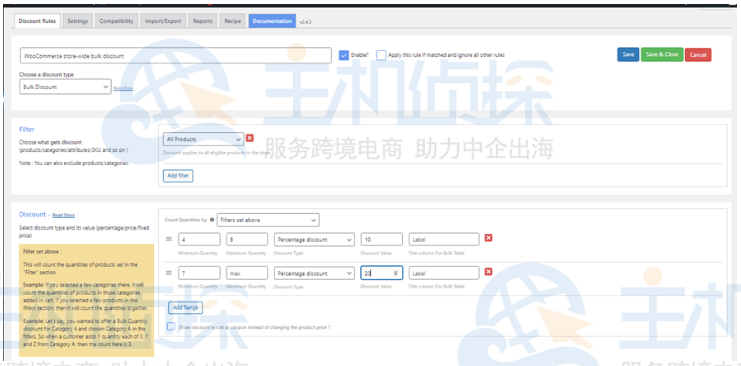Click the Save & Close button
Viewport: 741px width, 366px height.
pyautogui.click(x=662, y=55)
